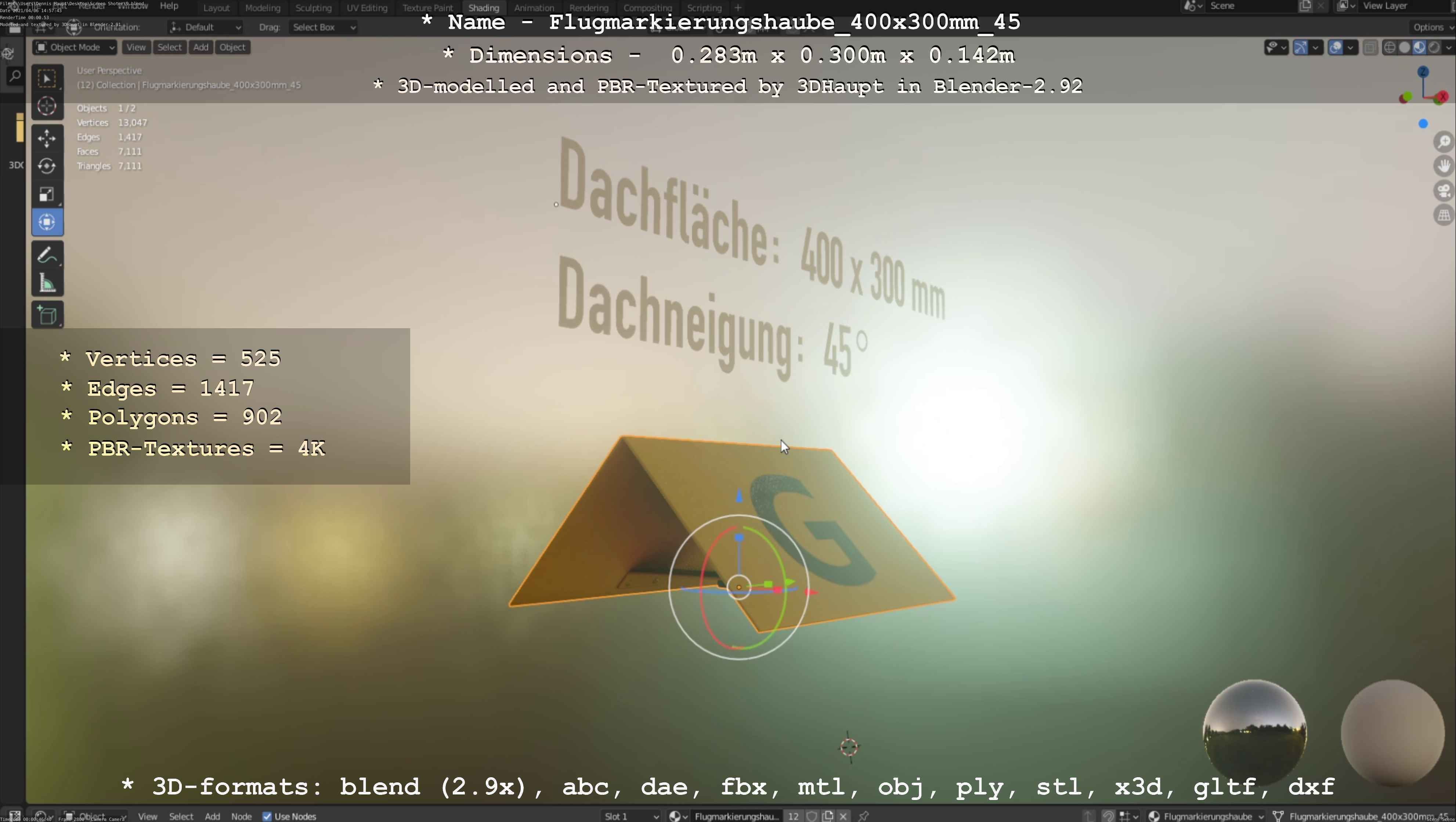Select the Cursor tool icon

tap(47, 106)
